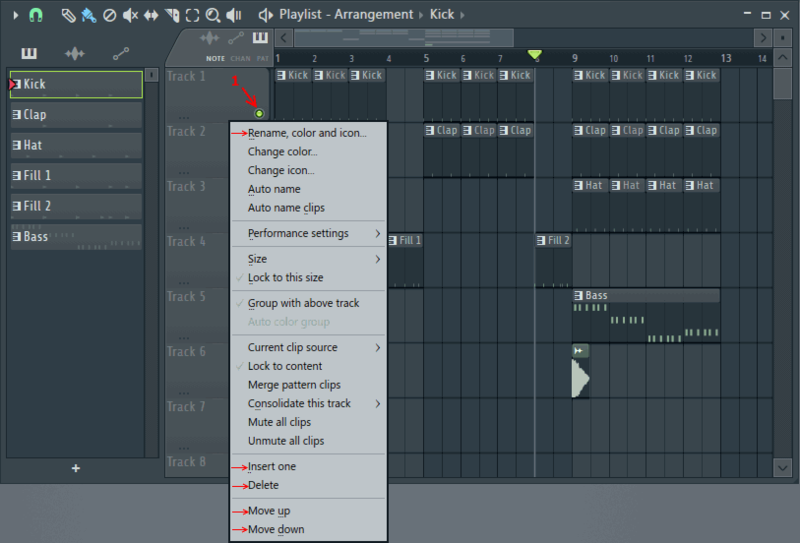The width and height of the screenshot is (800, 543).
Task: Select Kick pattern in the picker
Action: (76, 84)
